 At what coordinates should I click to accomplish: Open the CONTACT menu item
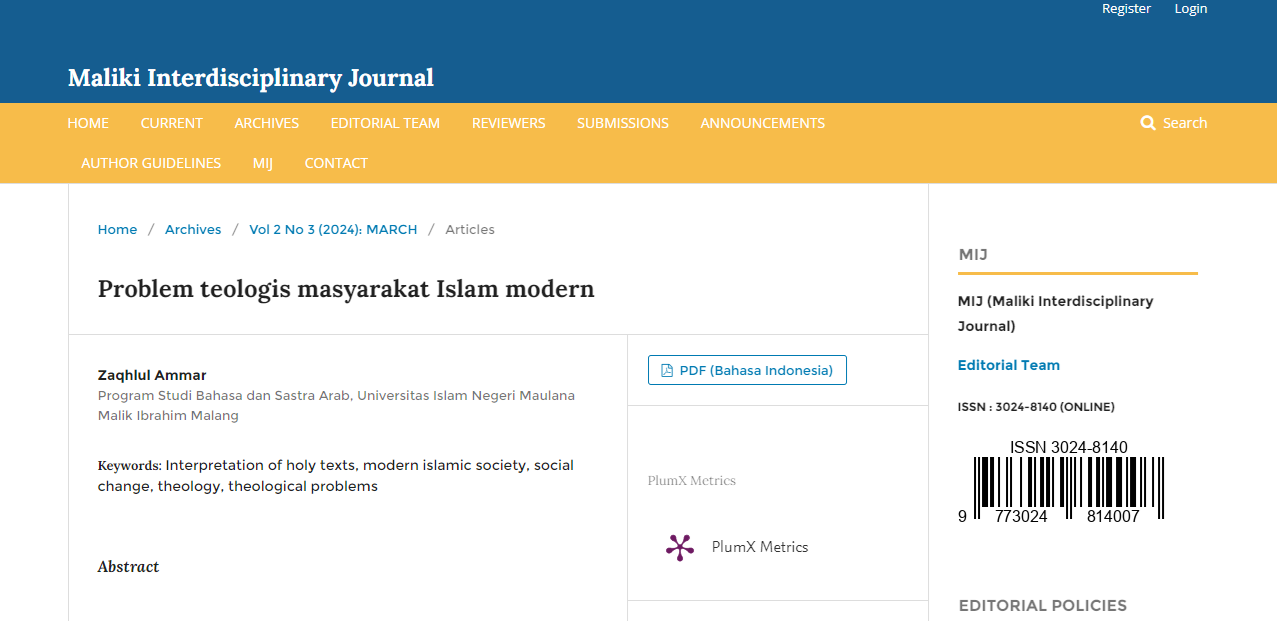pyautogui.click(x=336, y=163)
